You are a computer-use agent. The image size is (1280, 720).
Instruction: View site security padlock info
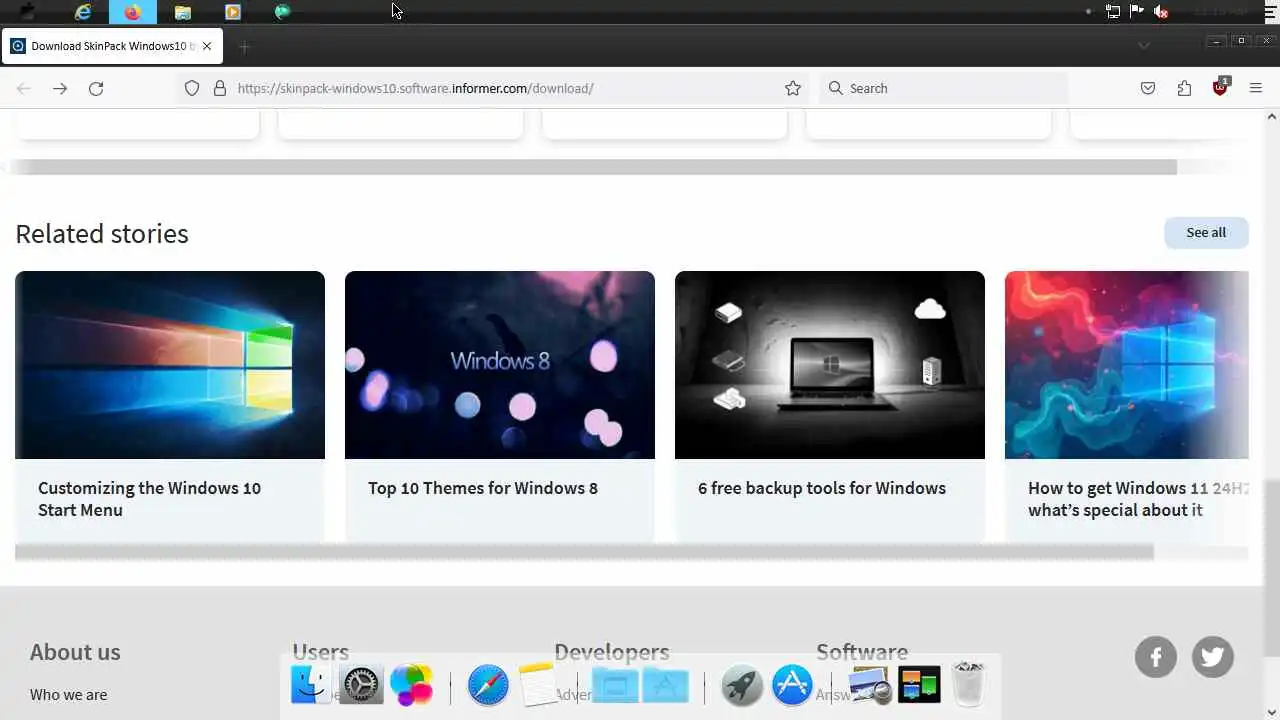point(220,88)
